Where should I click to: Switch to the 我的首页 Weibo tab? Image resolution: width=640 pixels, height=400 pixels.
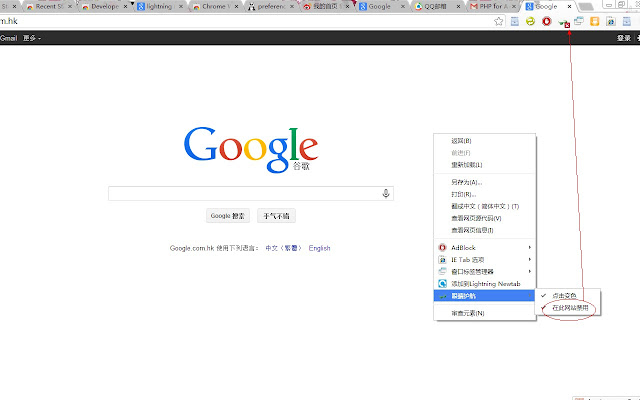tap(326, 7)
